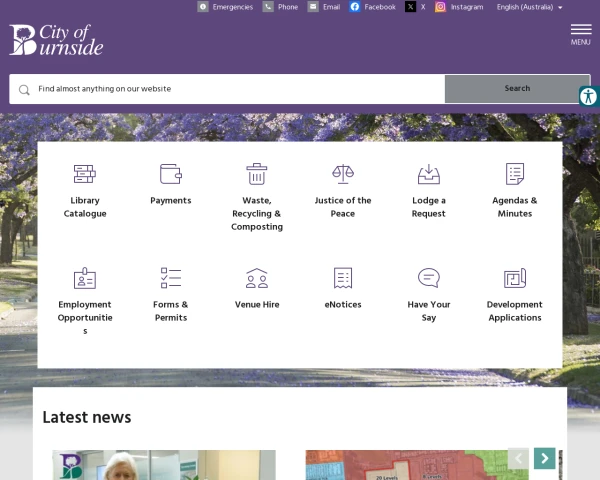This screenshot has width=600, height=480.
Task: Click the eNotices receipt icon
Action: click(x=343, y=278)
